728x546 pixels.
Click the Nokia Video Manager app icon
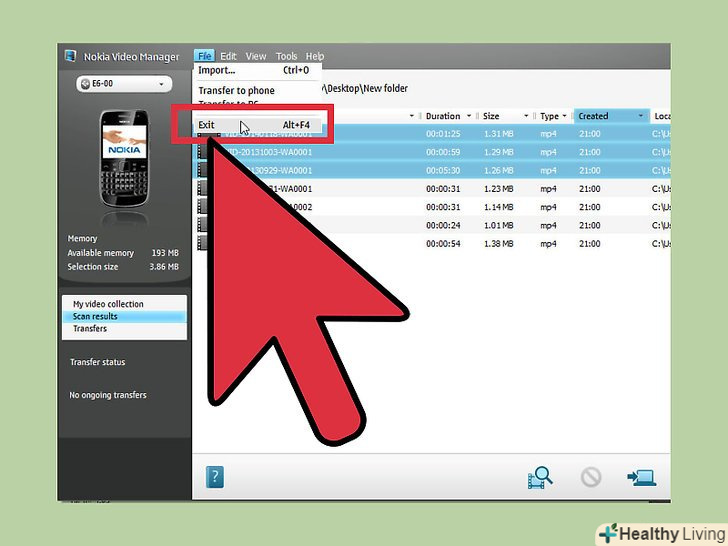coord(71,56)
